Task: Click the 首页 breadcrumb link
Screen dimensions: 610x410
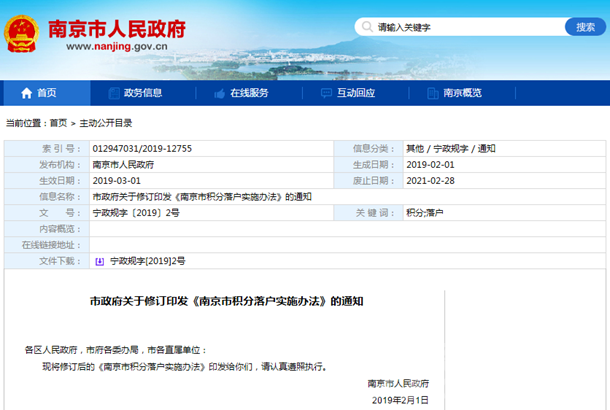Action: click(59, 123)
